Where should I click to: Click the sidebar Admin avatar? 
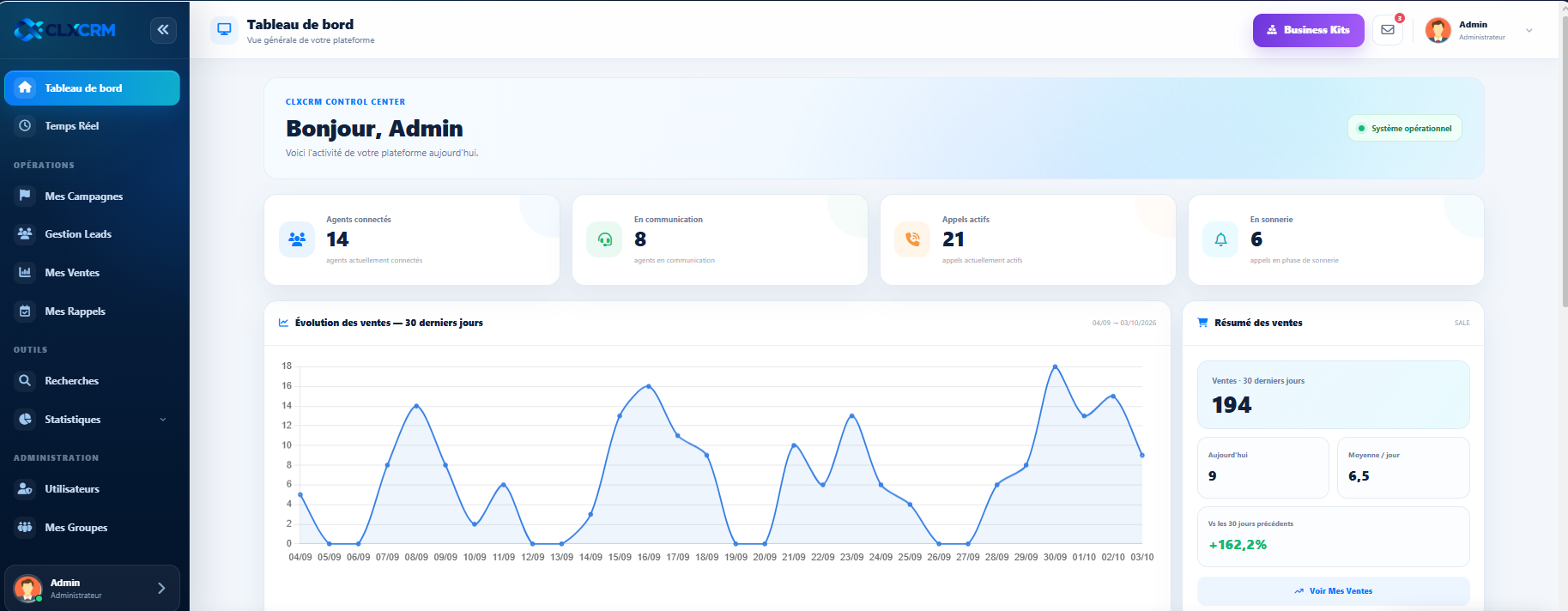pos(28,589)
